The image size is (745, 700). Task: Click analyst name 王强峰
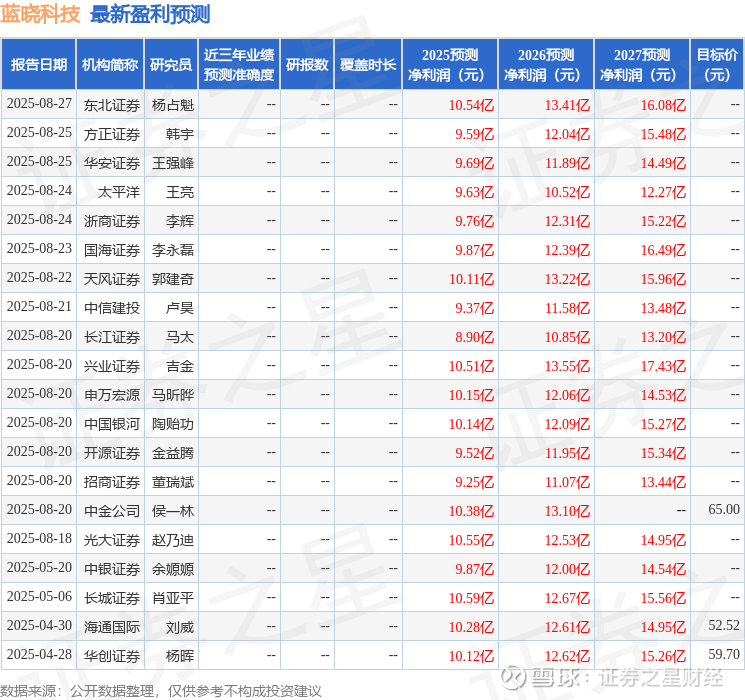click(173, 163)
